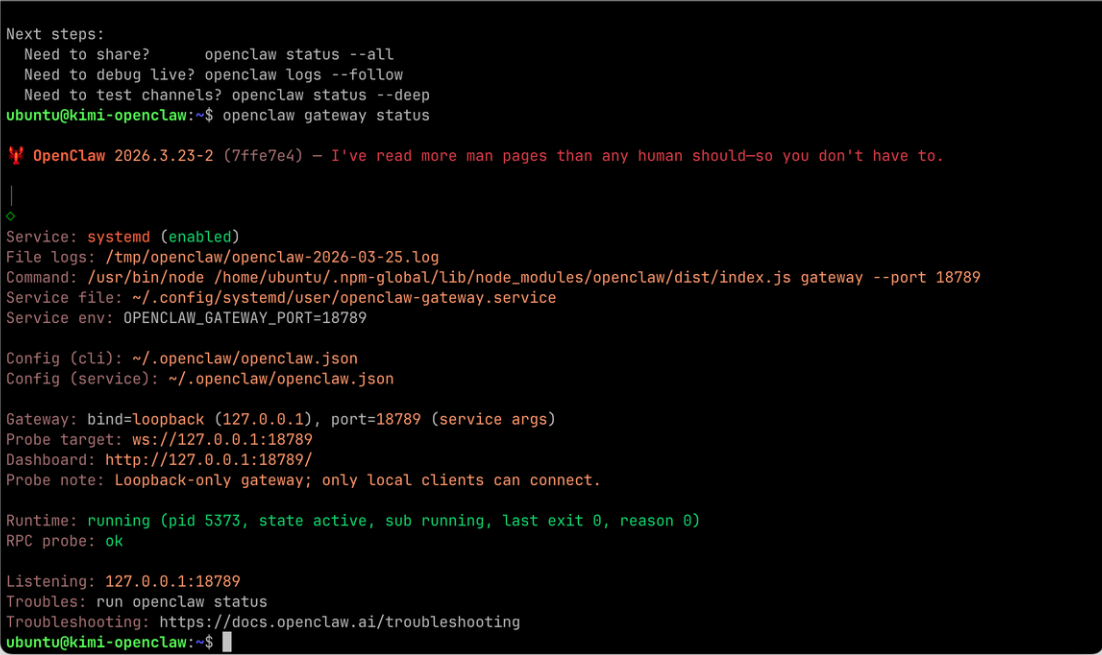Click the /usr/bin/node command path

pos(145,278)
